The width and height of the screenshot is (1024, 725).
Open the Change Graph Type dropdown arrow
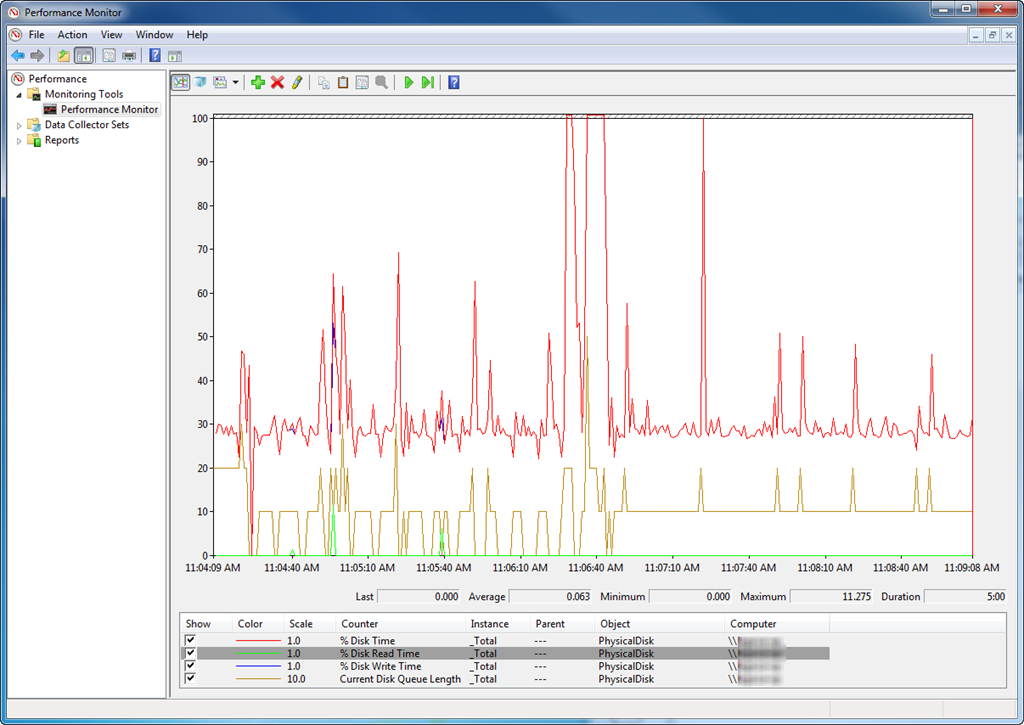pyautogui.click(x=236, y=83)
